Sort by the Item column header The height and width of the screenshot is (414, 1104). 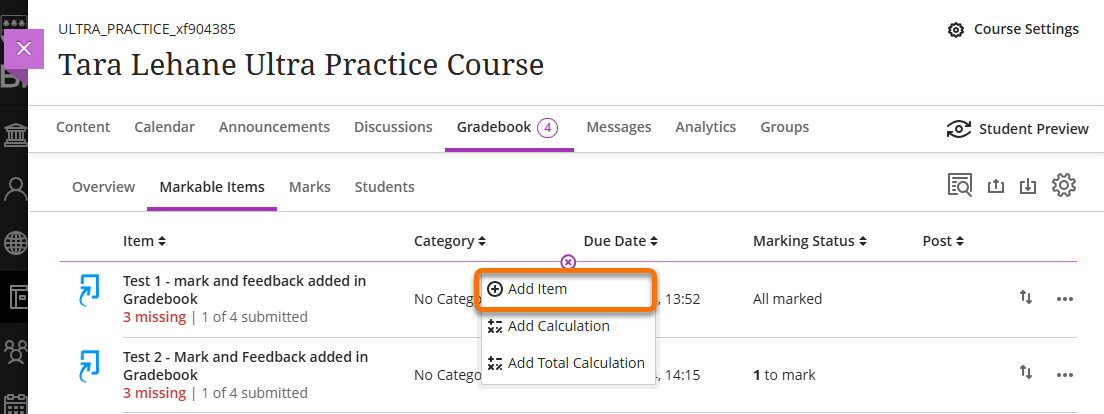pos(144,241)
